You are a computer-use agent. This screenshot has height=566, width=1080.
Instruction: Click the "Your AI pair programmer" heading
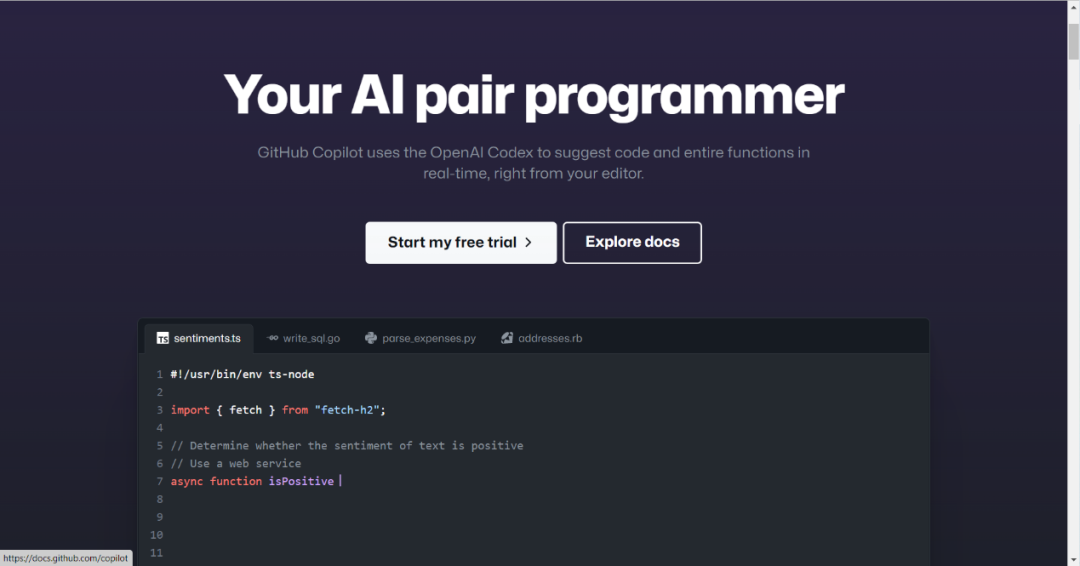coord(534,96)
